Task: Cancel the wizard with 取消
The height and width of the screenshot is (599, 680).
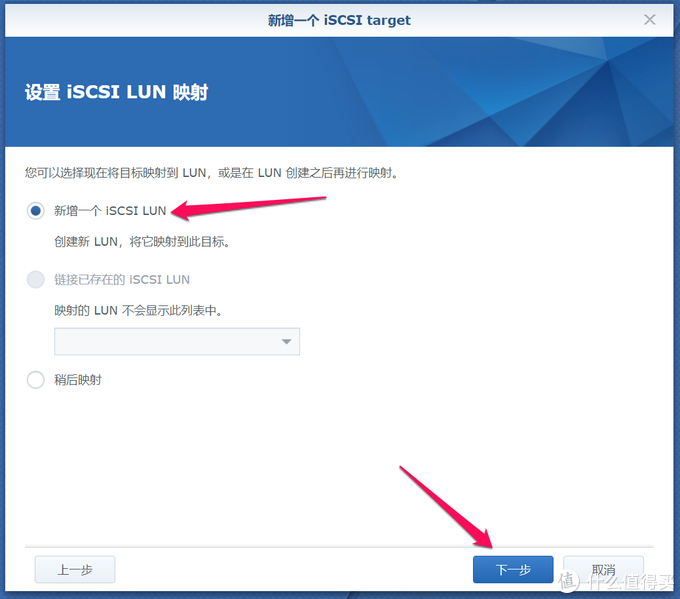Action: click(603, 570)
